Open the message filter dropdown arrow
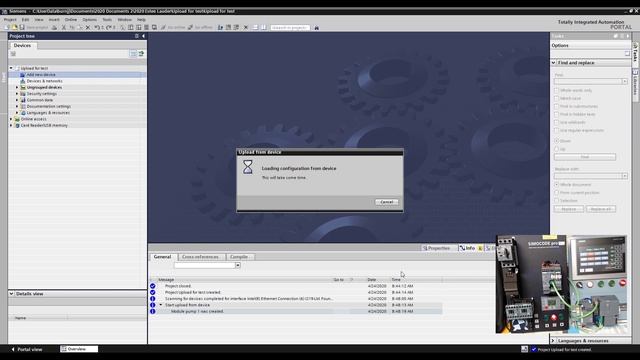640x360 pixels. (x=238, y=265)
